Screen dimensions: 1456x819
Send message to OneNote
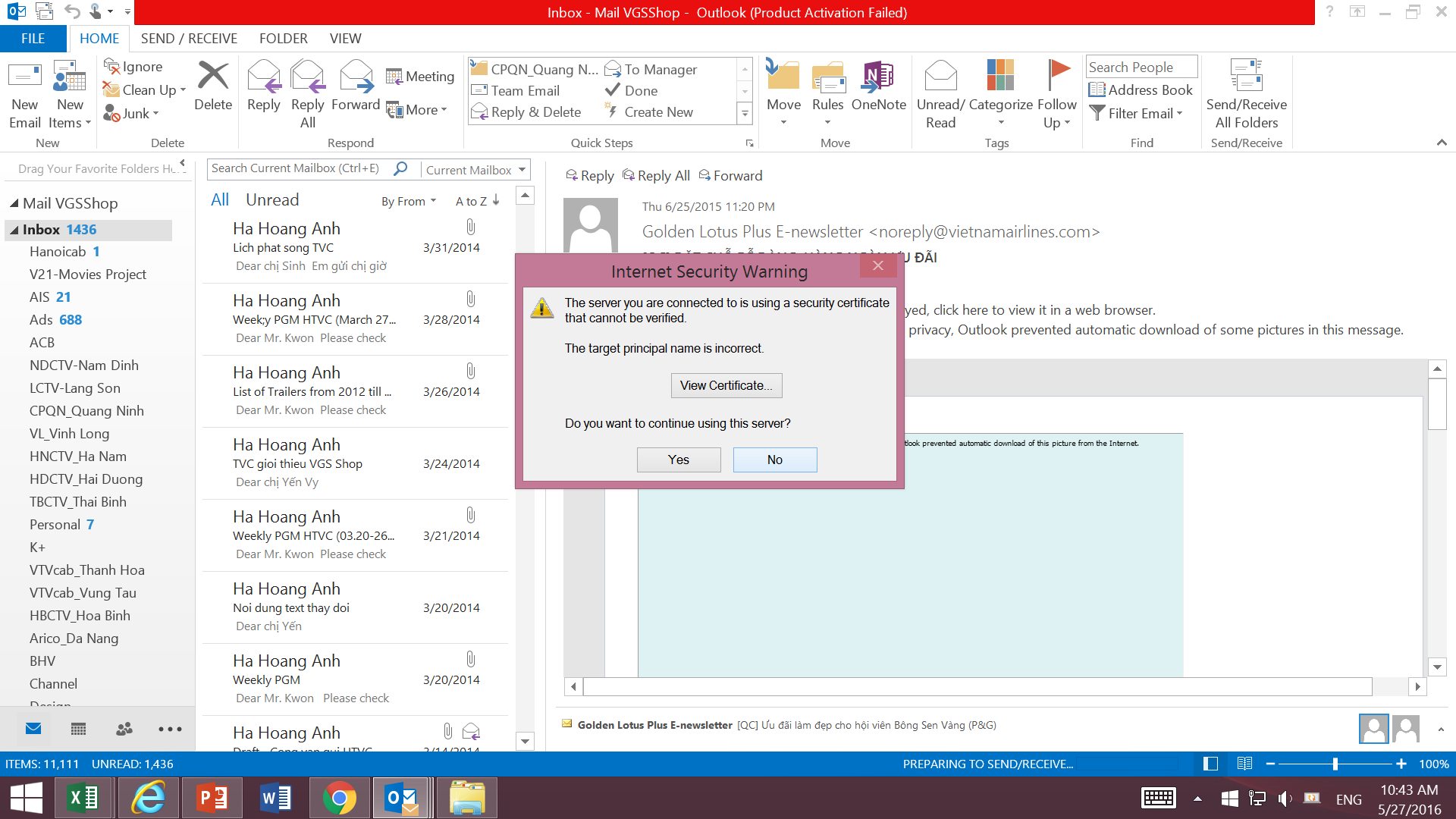(x=878, y=85)
